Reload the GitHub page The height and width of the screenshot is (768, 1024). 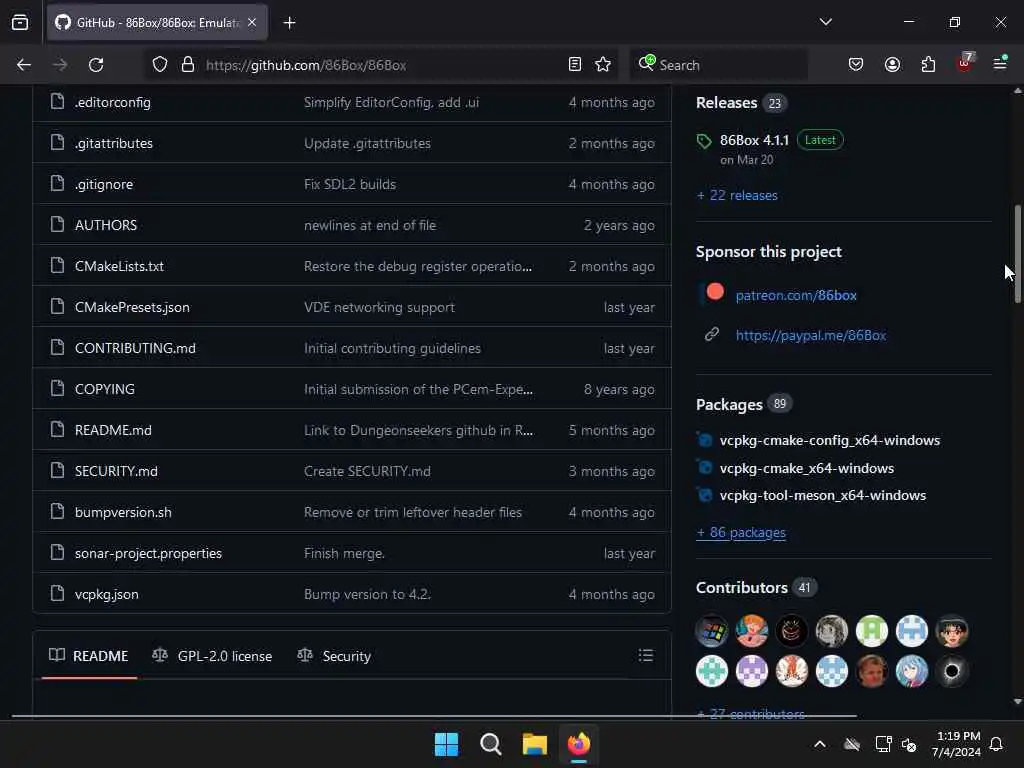click(96, 65)
